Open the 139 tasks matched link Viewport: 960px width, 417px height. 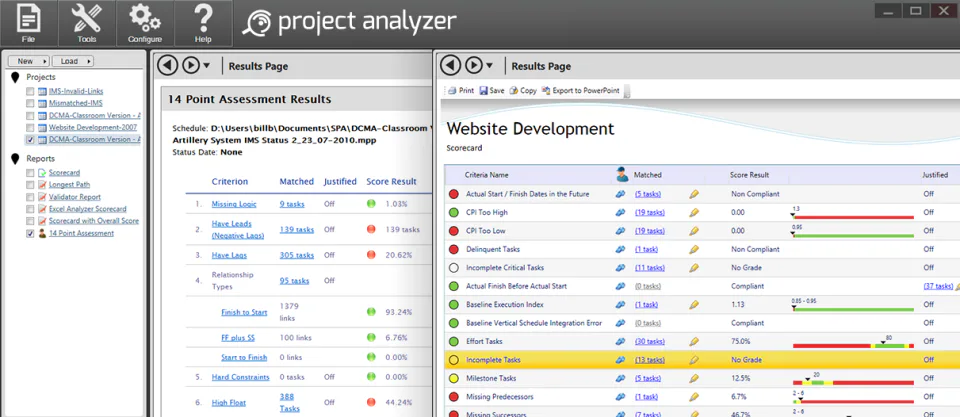[x=297, y=230]
